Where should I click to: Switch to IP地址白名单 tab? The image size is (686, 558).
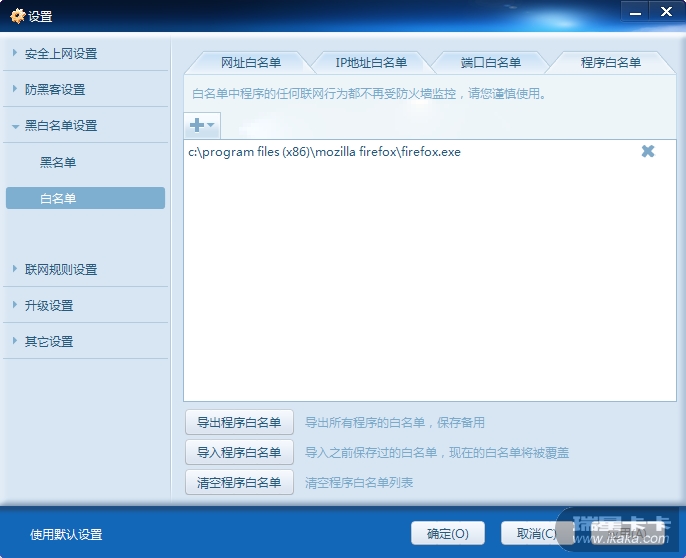(x=371, y=63)
